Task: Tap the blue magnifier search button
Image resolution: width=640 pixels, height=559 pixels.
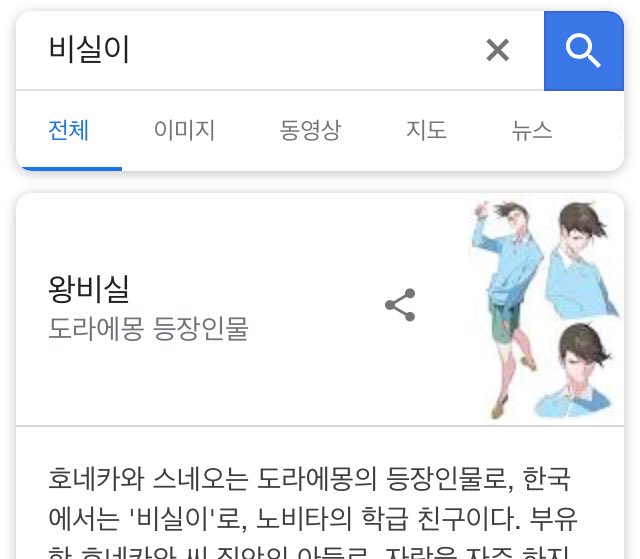Action: click(x=584, y=51)
